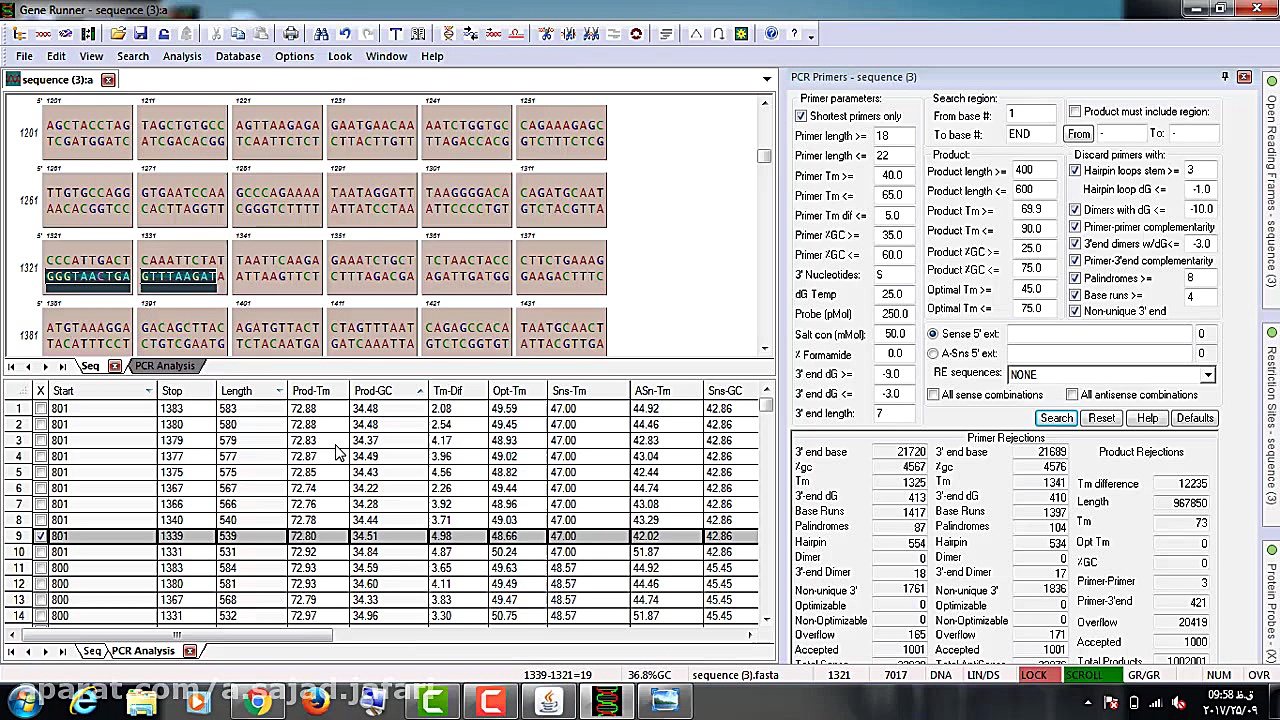
Task: Open the Options menu
Action: coord(294,56)
